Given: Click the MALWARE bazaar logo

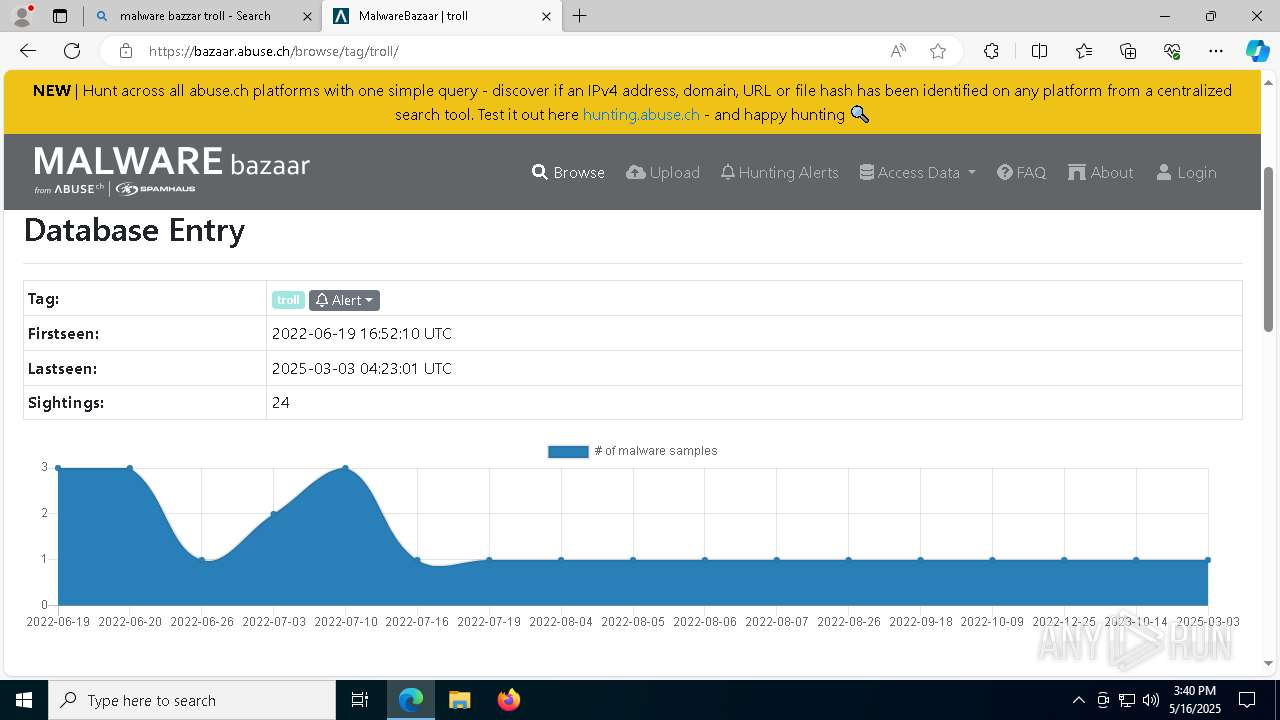Looking at the screenshot, I should pos(172,171).
